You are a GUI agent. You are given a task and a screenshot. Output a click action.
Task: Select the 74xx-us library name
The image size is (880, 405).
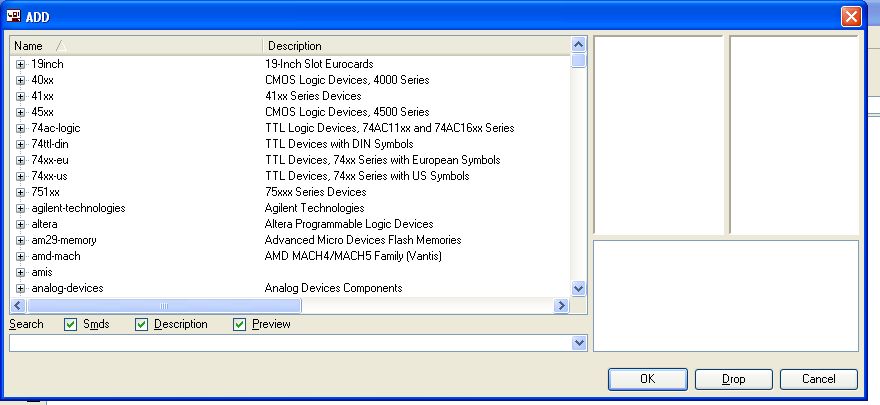tap(49, 176)
